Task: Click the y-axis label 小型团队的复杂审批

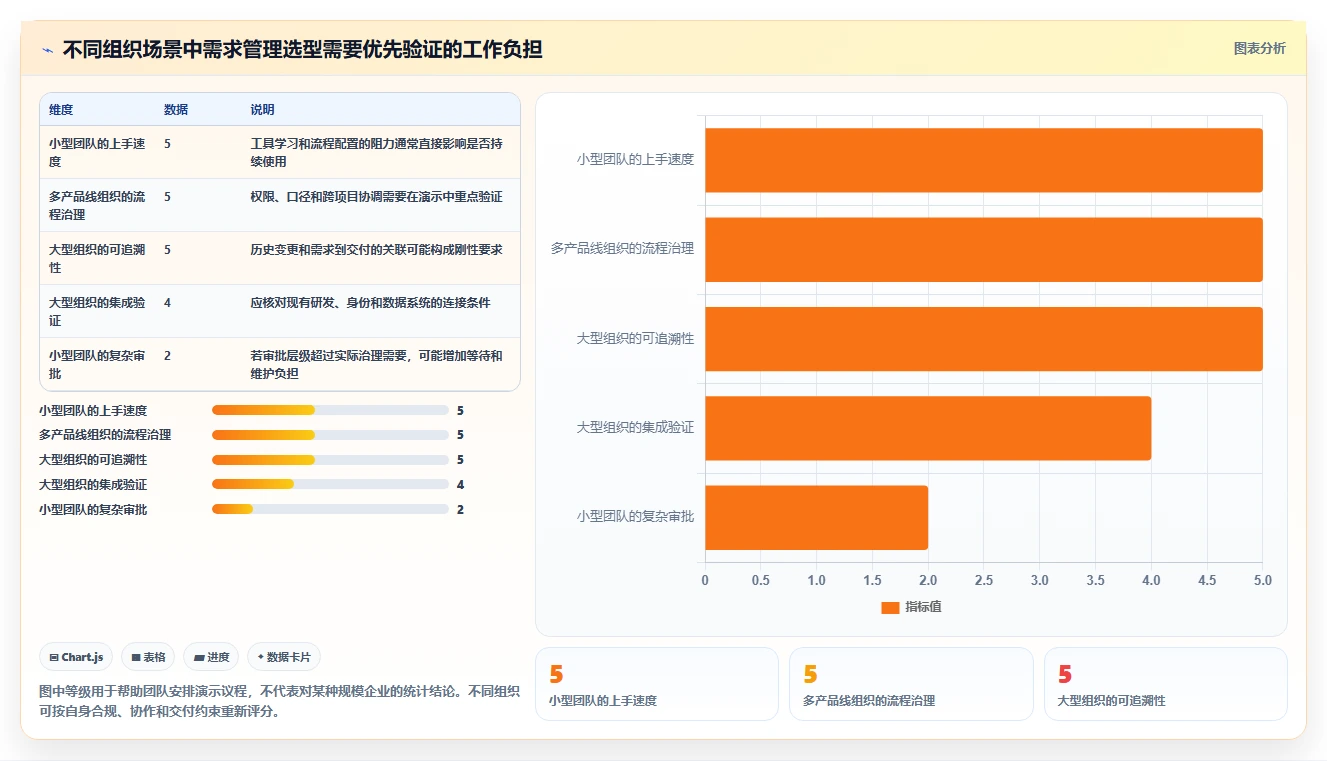Action: click(x=635, y=517)
